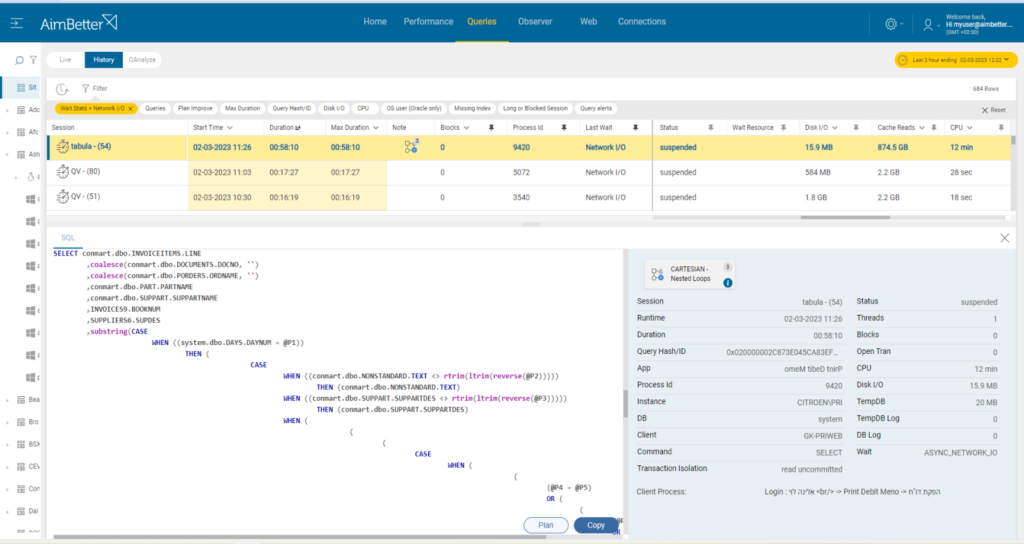
Task: Go to the Home menu
Action: [375, 22]
